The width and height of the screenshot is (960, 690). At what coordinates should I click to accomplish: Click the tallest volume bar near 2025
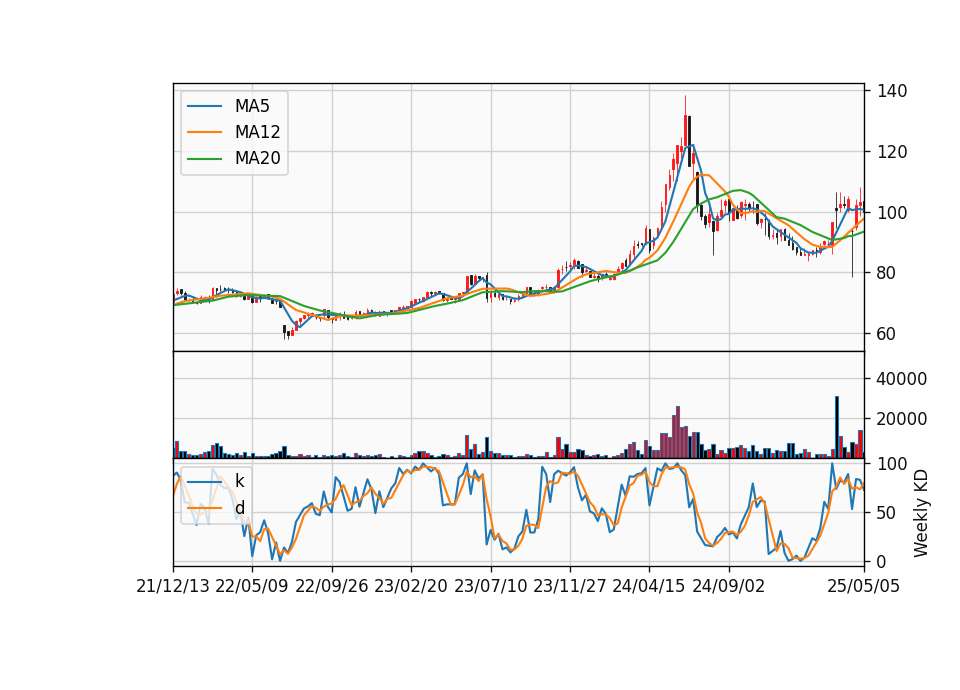pos(837,427)
